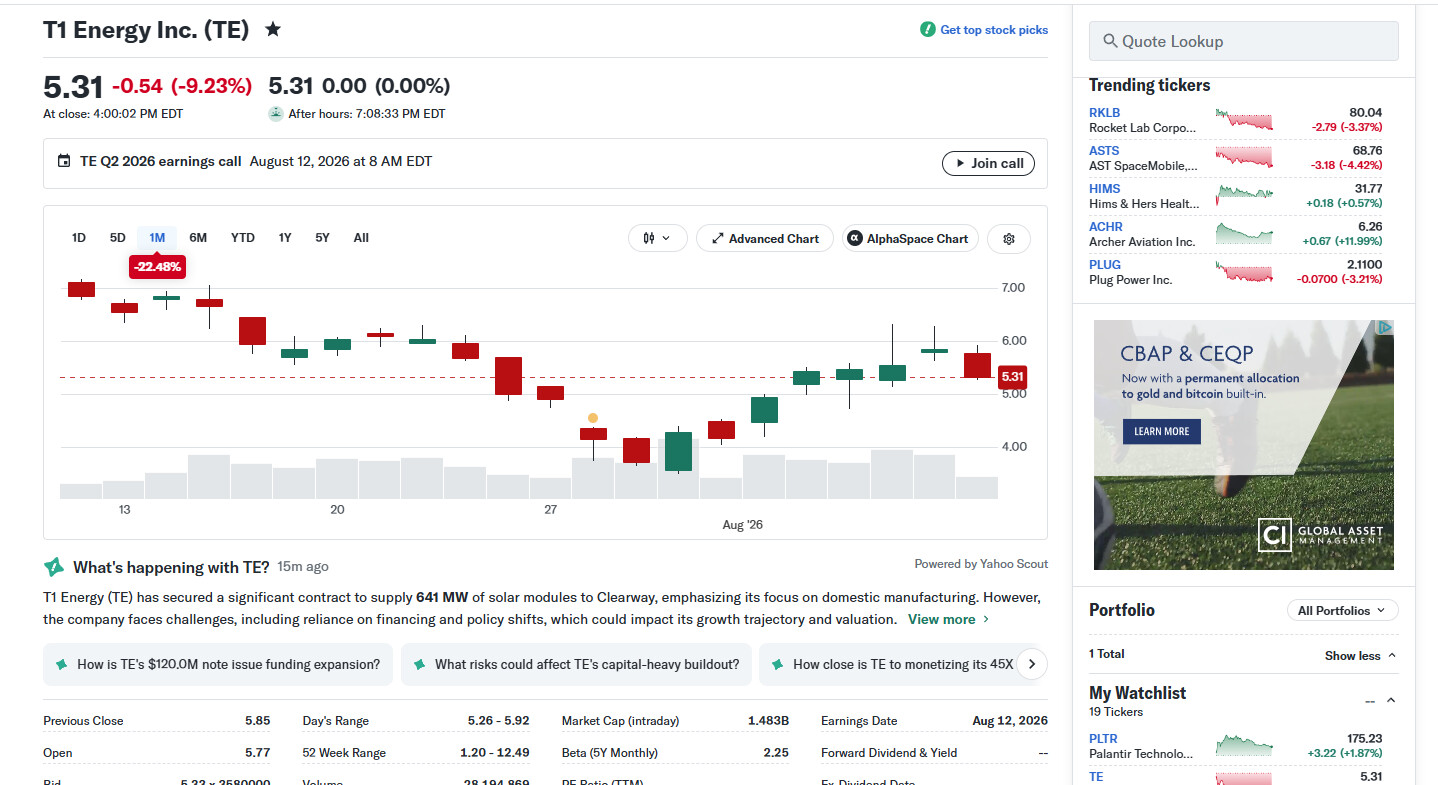The width and height of the screenshot is (1438, 785).
Task: Open the ACHR sparkline chart
Action: 1244,234
